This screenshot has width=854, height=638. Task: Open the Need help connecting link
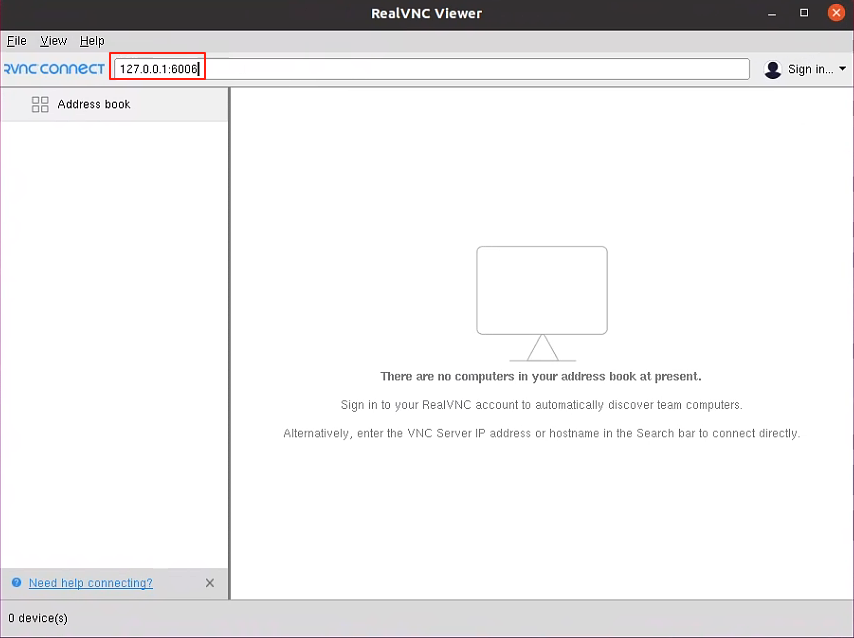[x=90, y=583]
